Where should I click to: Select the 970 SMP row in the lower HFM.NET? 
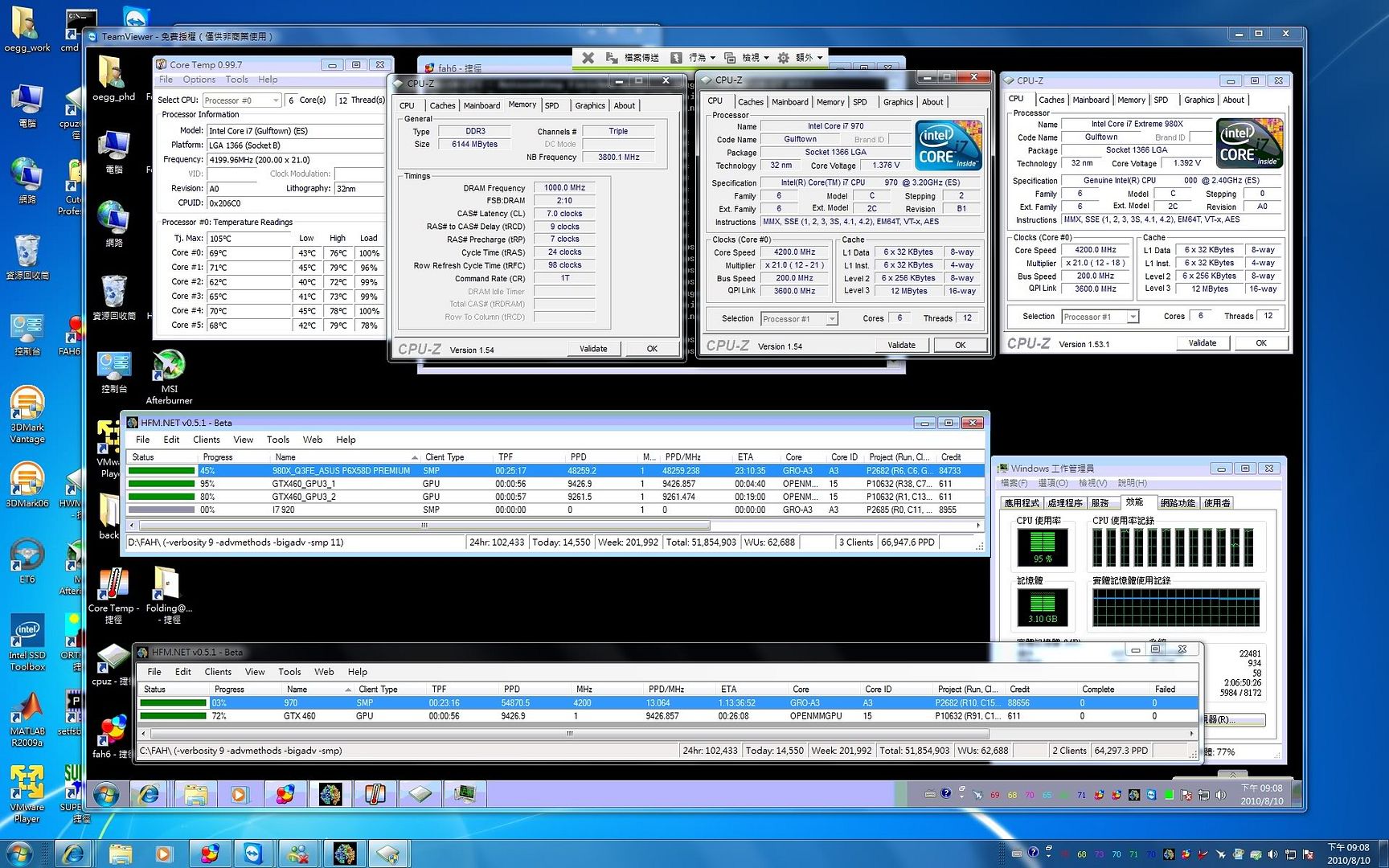click(668, 702)
